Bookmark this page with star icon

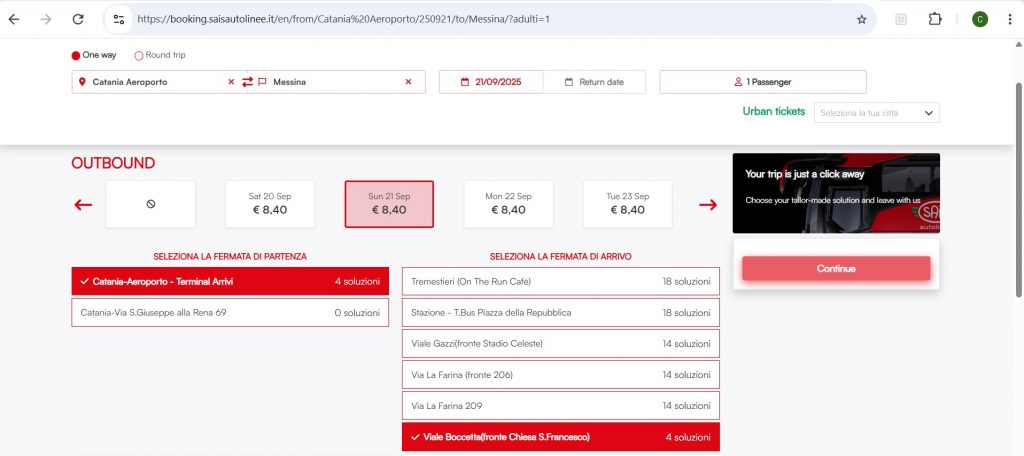coord(861,19)
